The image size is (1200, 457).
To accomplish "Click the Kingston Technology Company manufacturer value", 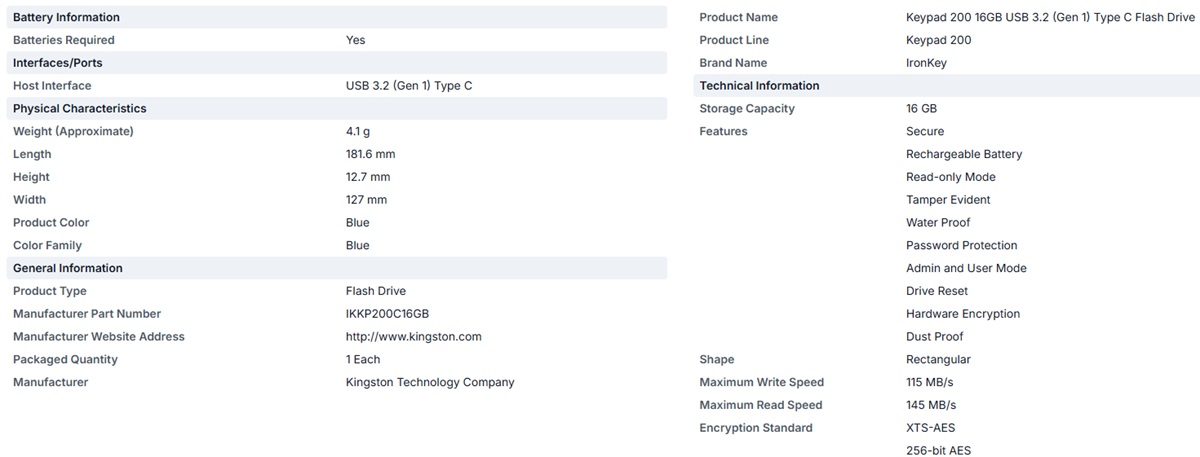I will pos(430,382).
